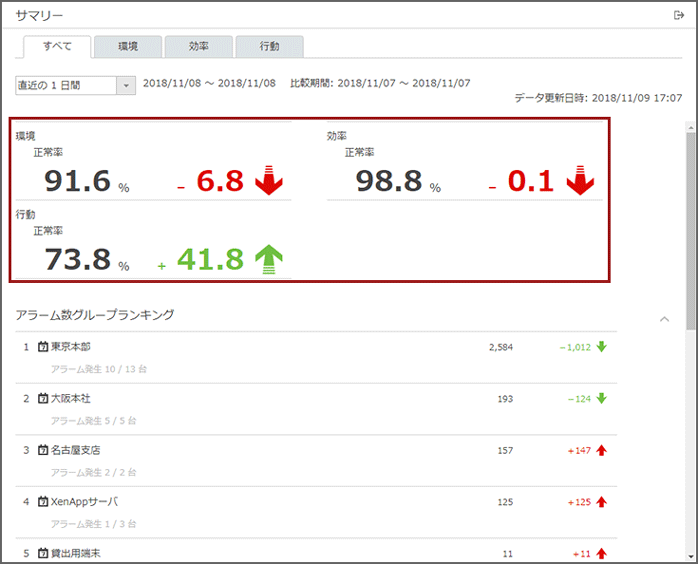Click the green down arrow in 大阪本社 row
Screen dimensions: 698x564
tap(602, 399)
